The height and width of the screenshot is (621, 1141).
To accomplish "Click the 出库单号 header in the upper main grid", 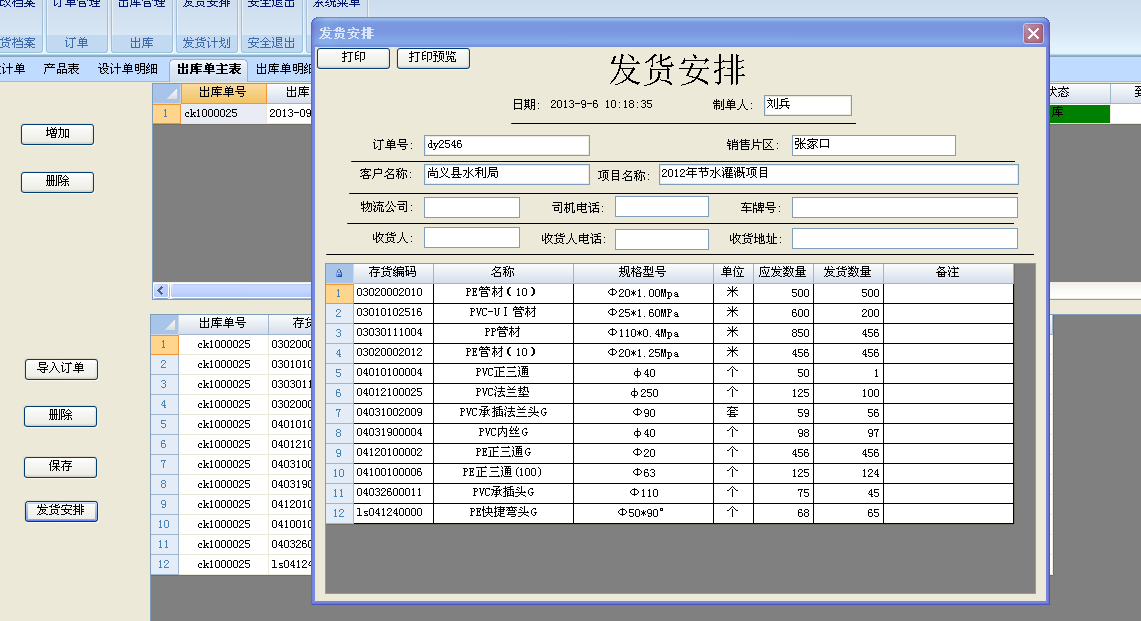I will 223,92.
